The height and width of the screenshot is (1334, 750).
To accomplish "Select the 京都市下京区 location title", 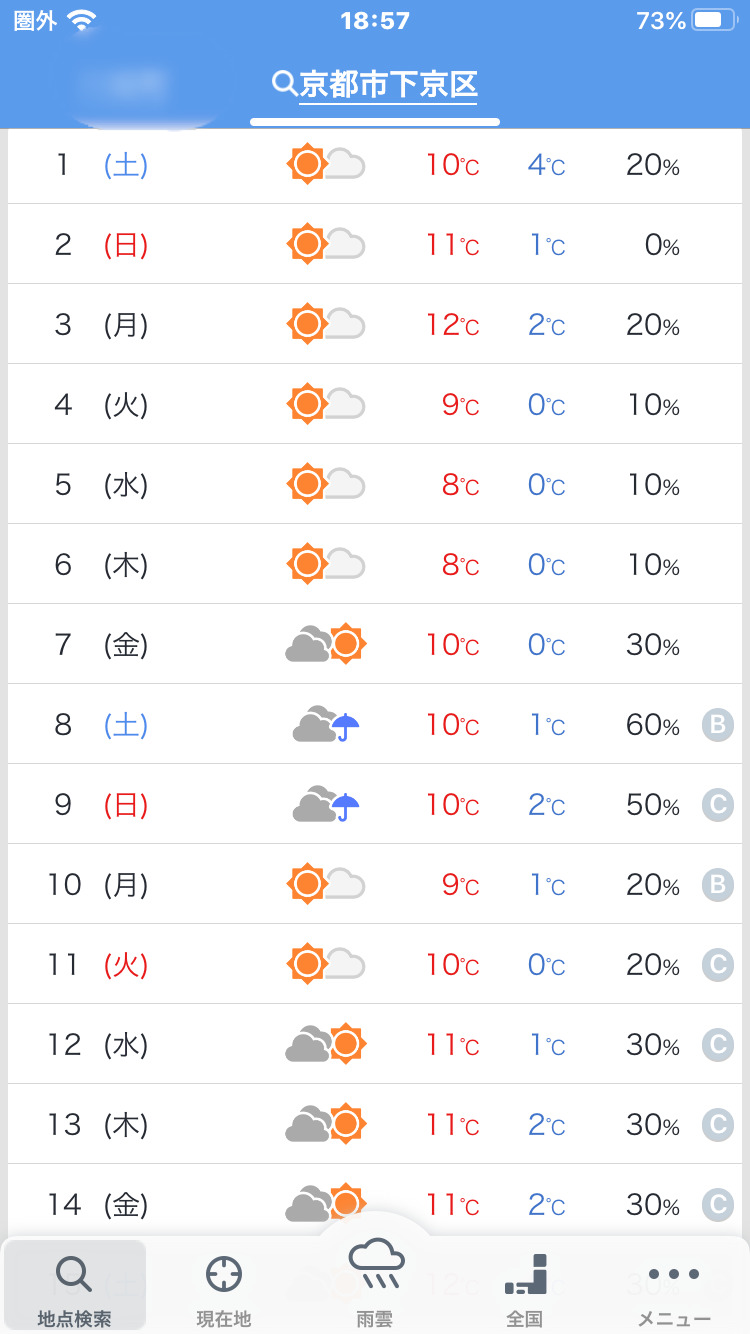I will [388, 84].
